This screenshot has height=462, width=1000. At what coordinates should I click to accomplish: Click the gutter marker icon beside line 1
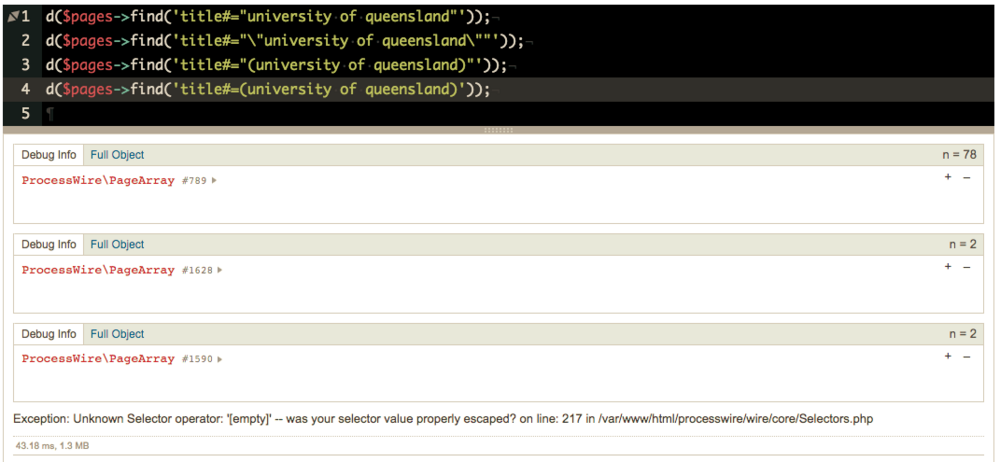point(12,17)
